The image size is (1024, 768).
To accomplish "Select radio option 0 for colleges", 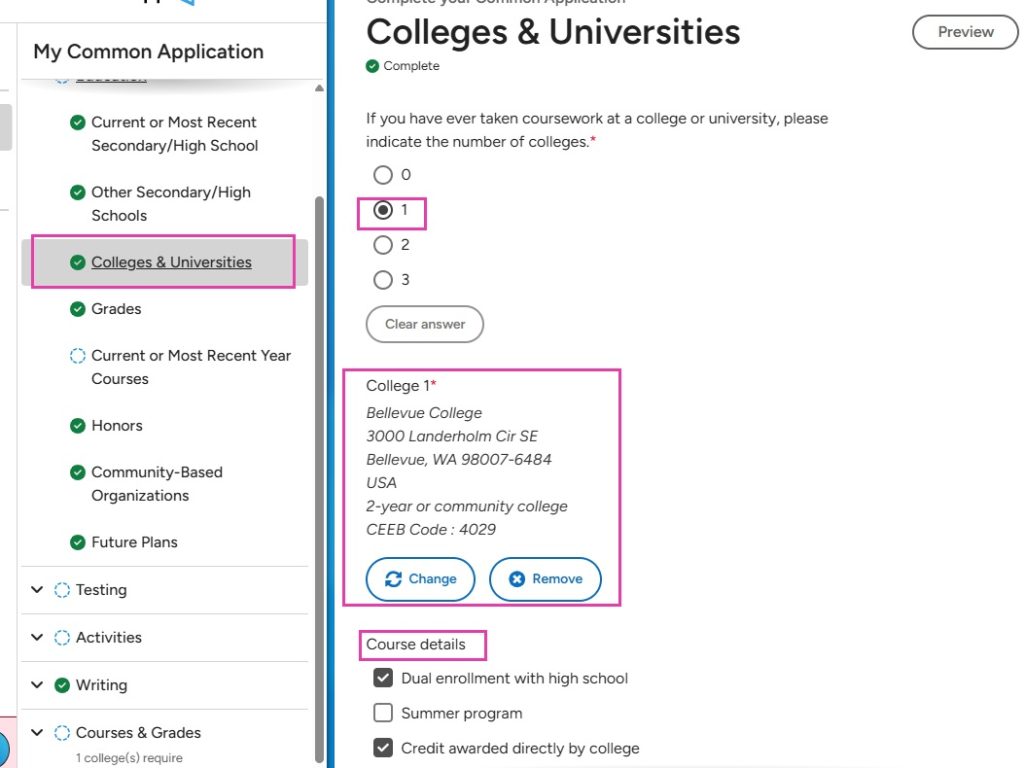I will 383,175.
